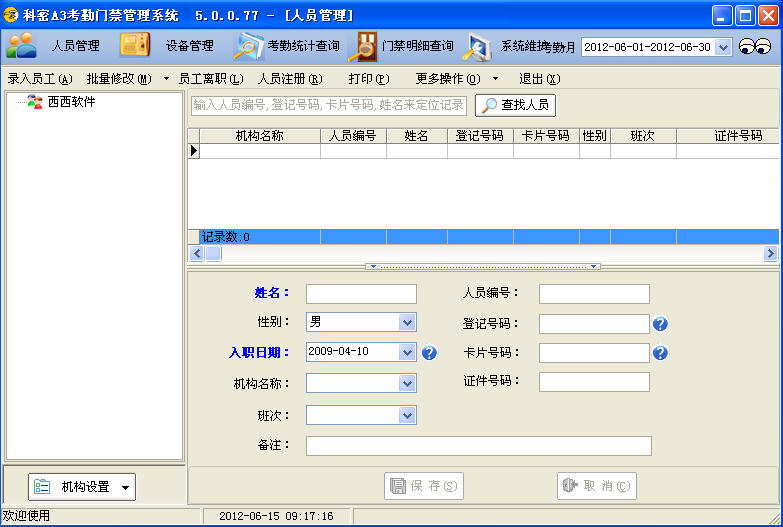Click the 记录数:0 footer cell

[260, 237]
